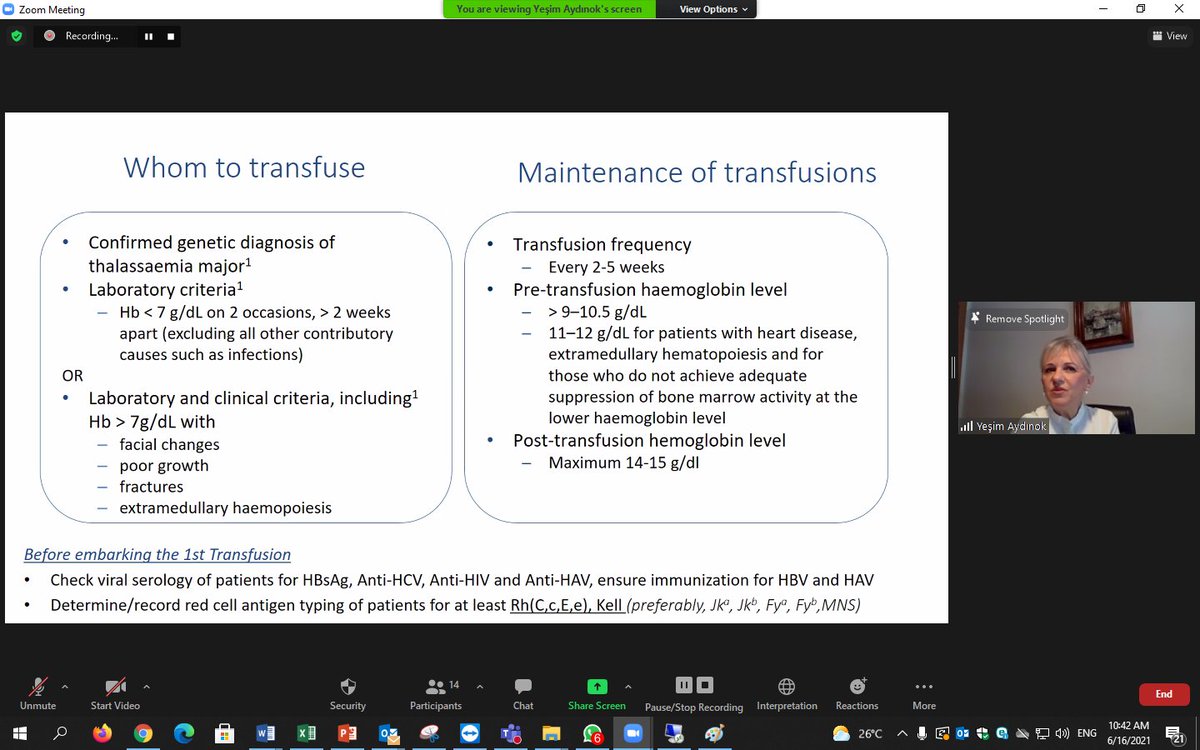The image size is (1200, 750).
Task: Launch Google Chrome from the taskbar
Action: pyautogui.click(x=143, y=733)
